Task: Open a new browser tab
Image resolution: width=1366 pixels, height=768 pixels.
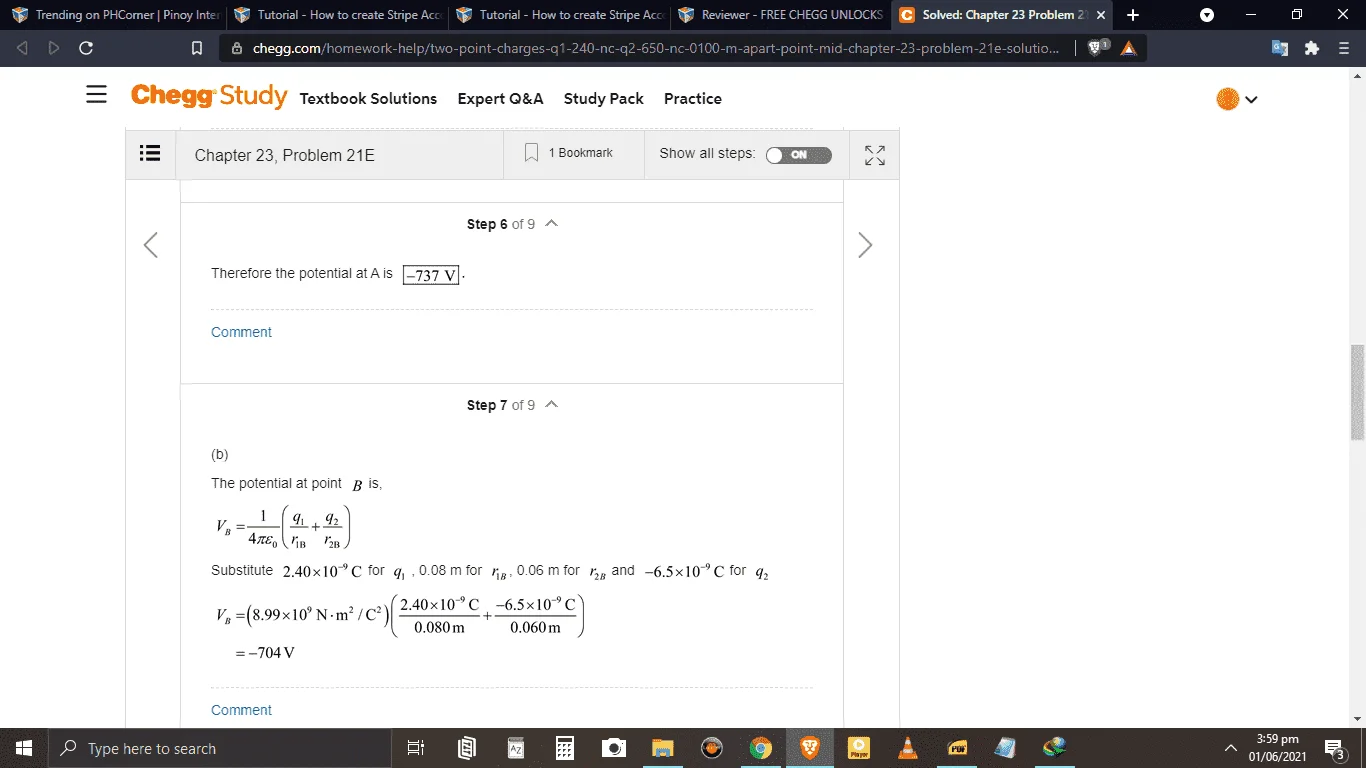Action: coord(1132,15)
